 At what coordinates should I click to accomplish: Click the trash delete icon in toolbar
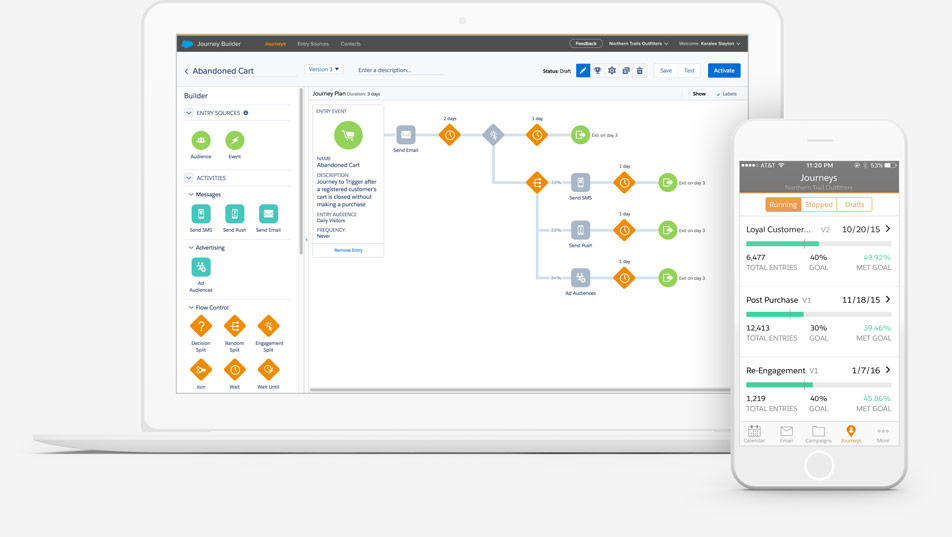pyautogui.click(x=640, y=71)
